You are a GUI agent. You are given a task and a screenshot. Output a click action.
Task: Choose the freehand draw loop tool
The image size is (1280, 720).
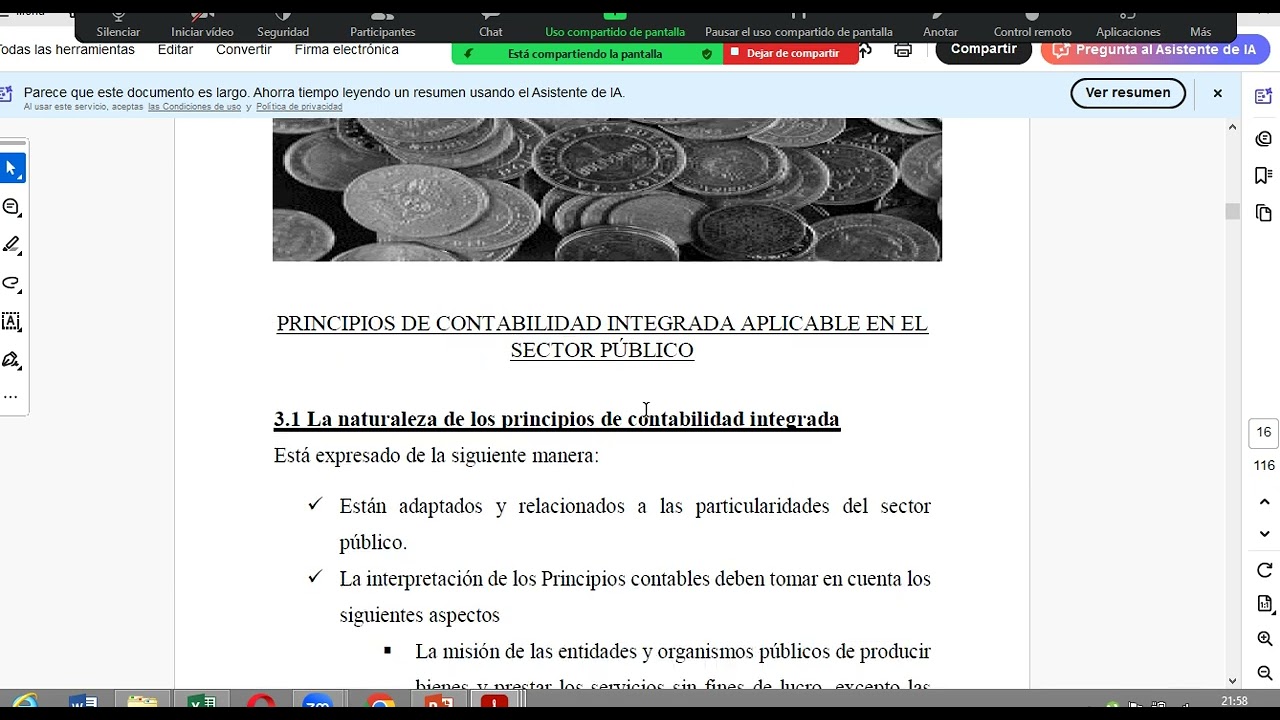(12, 283)
